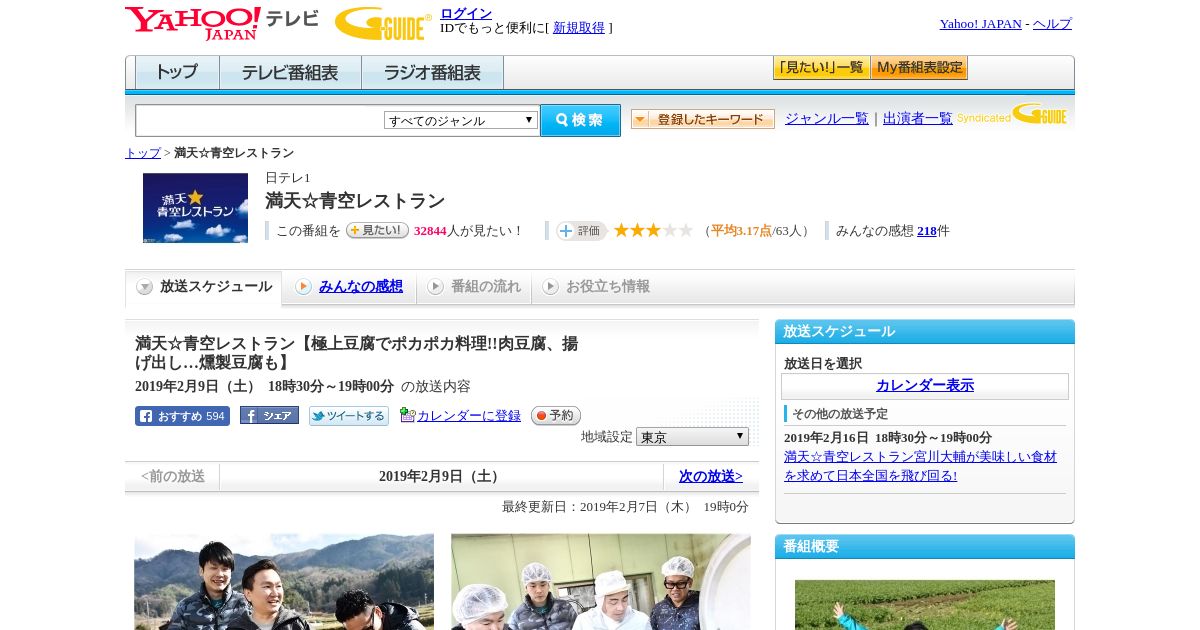This screenshot has height=630, width=1200.
Task: Select the 番組の流れ tab
Action: (474, 287)
